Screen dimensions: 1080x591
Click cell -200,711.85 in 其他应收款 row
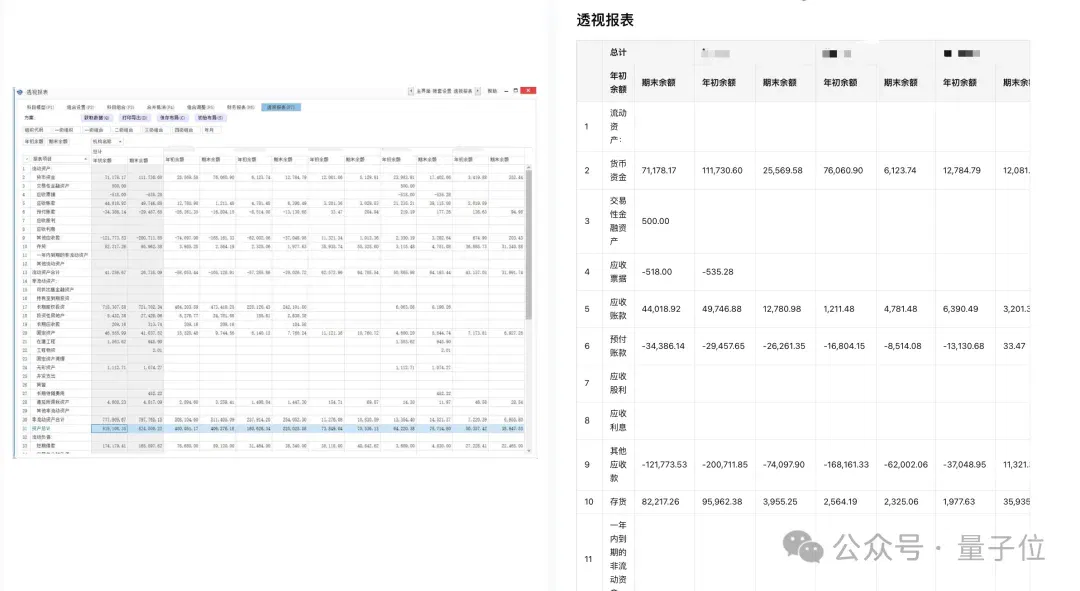point(725,465)
